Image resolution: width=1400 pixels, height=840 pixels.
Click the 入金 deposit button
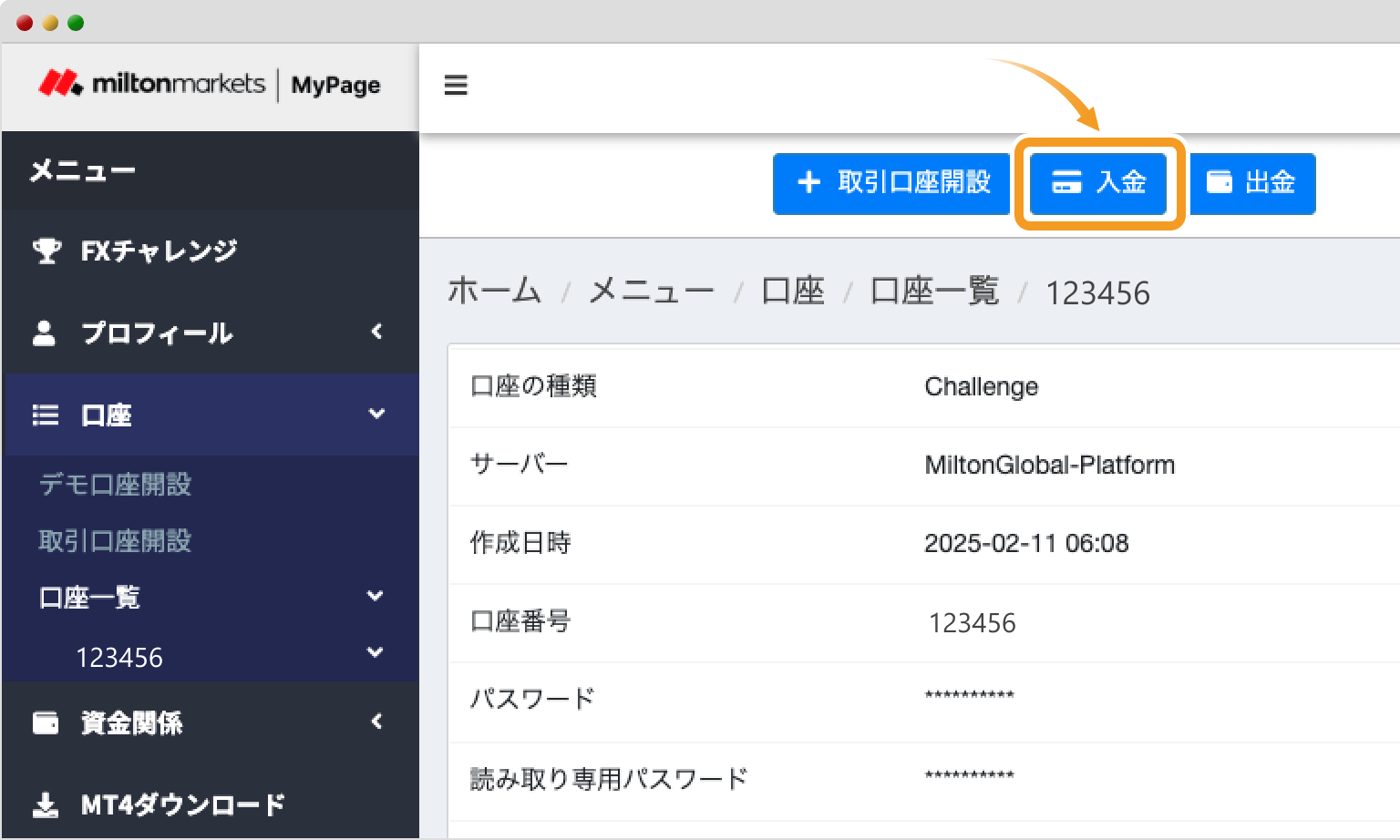(1098, 183)
